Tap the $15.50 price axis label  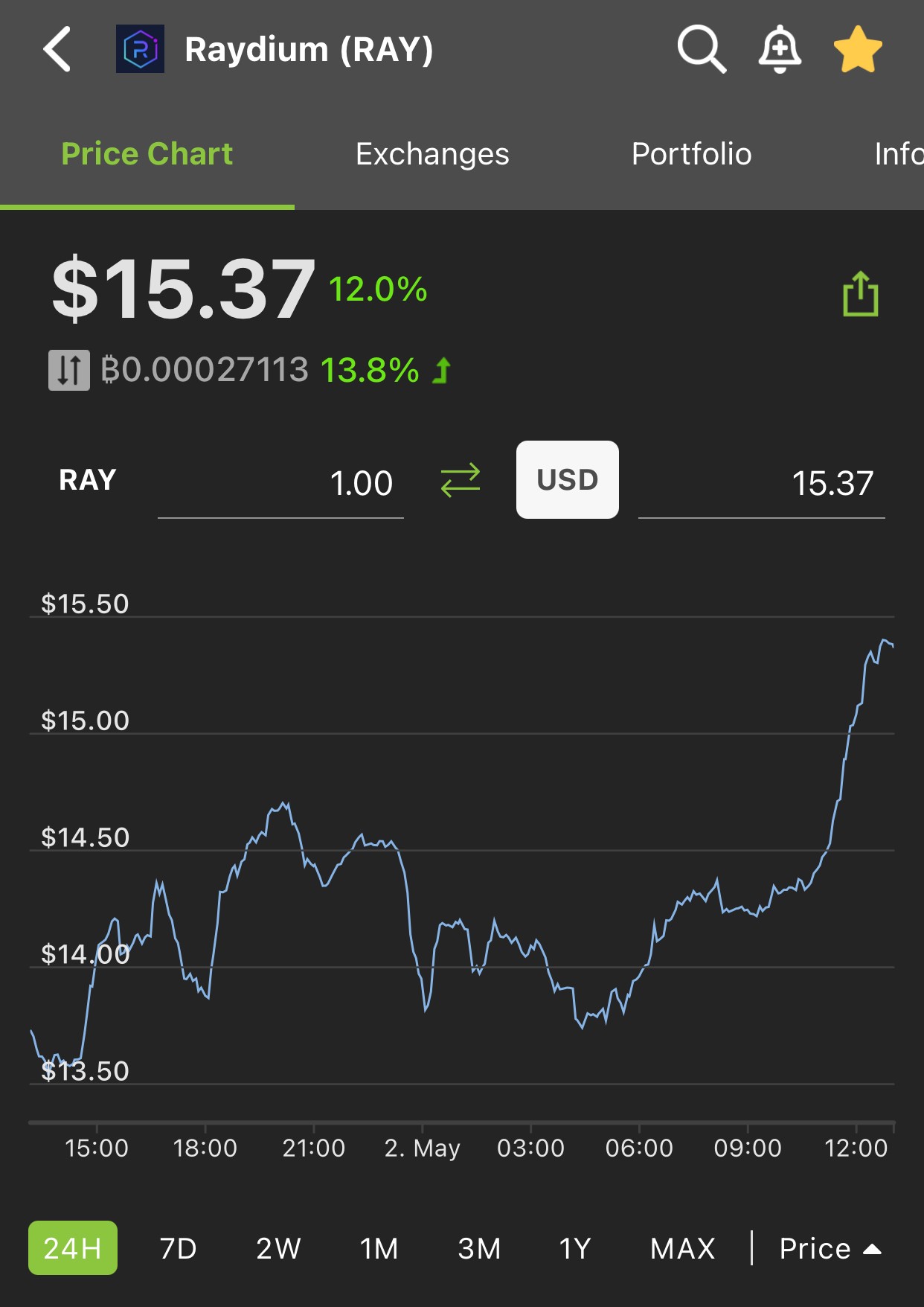(x=85, y=604)
